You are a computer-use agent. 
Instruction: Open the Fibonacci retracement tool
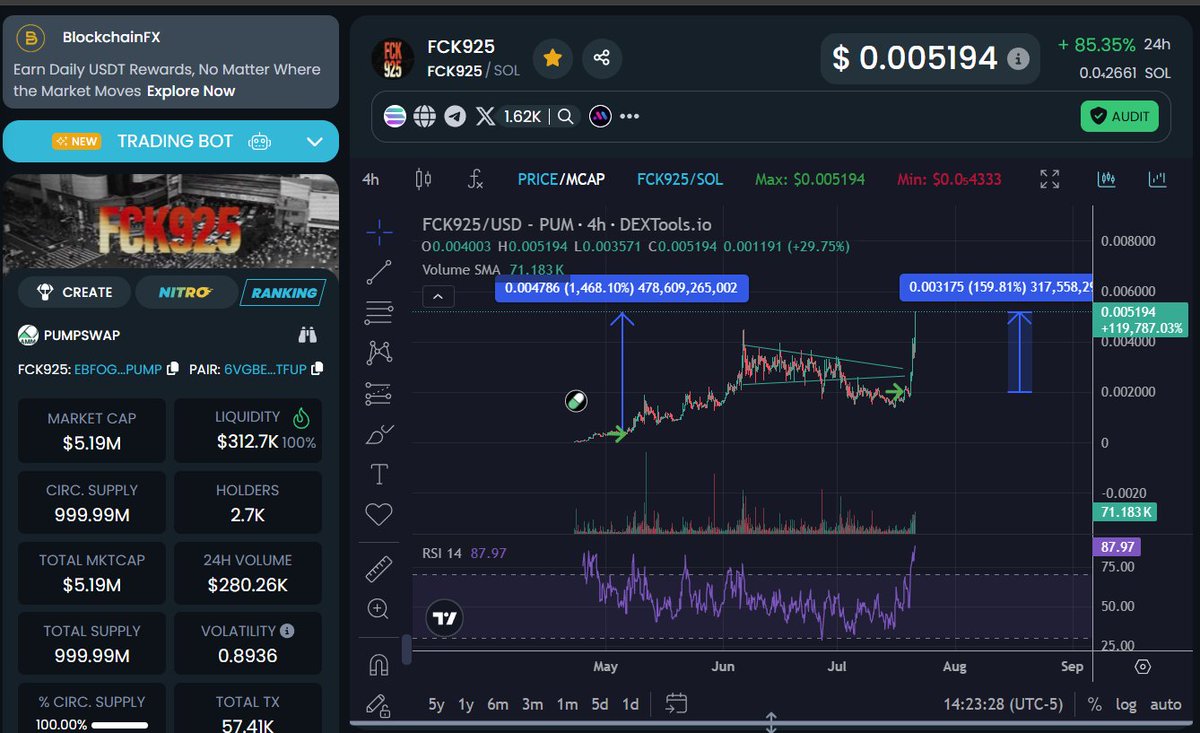379,313
